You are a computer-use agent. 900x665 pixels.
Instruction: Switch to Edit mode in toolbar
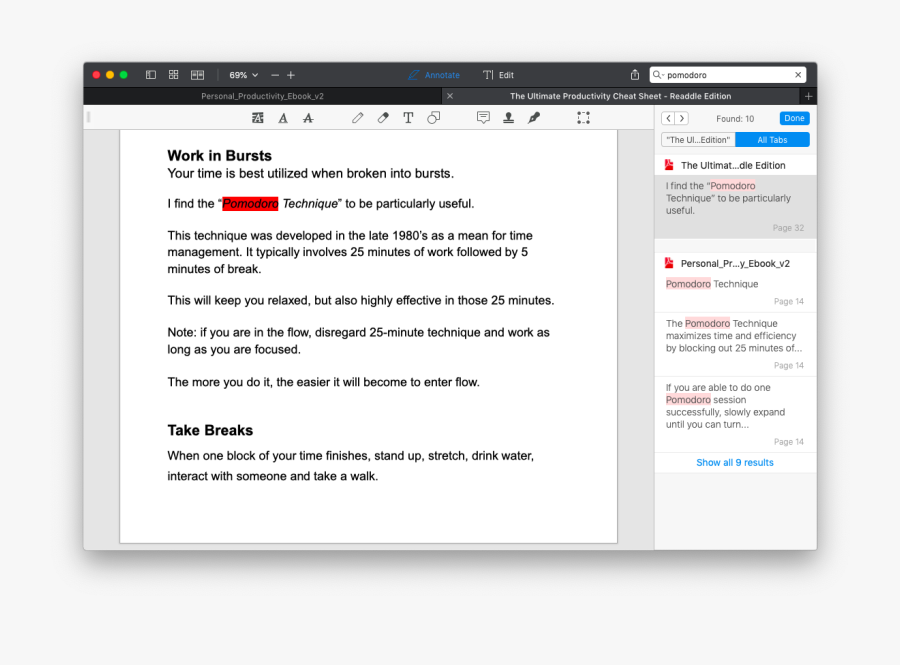tap(498, 75)
